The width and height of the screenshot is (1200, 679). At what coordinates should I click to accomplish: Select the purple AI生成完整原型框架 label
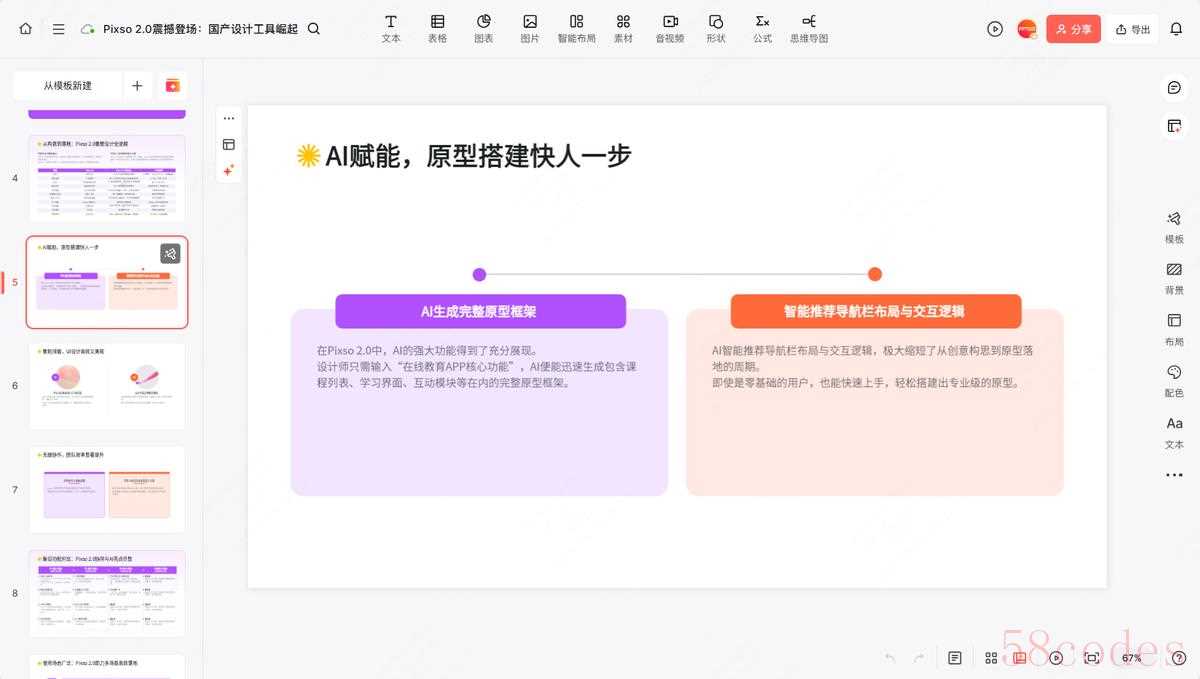pos(480,311)
